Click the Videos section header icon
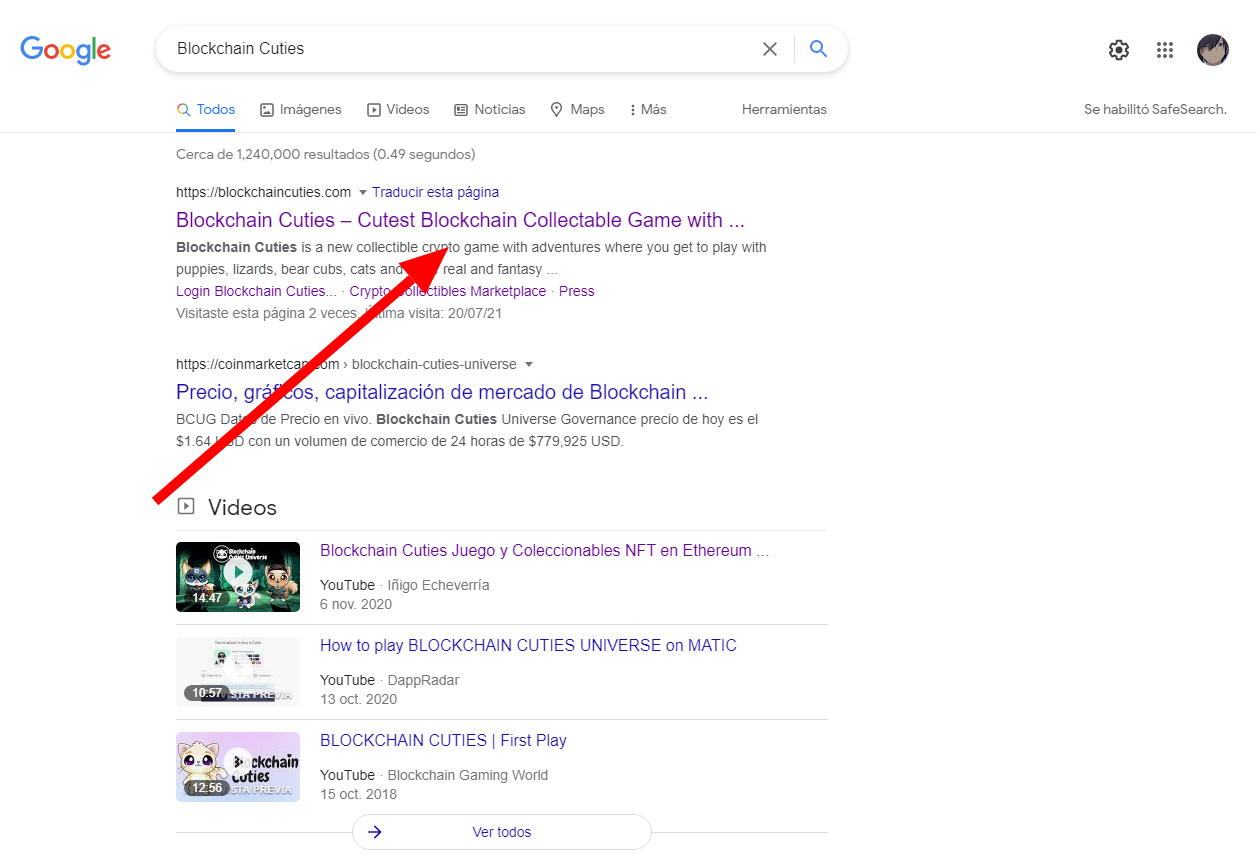 tap(185, 506)
